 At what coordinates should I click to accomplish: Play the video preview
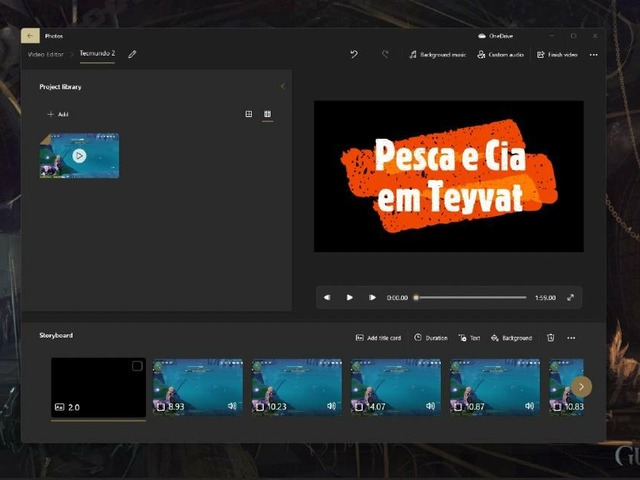click(x=349, y=297)
